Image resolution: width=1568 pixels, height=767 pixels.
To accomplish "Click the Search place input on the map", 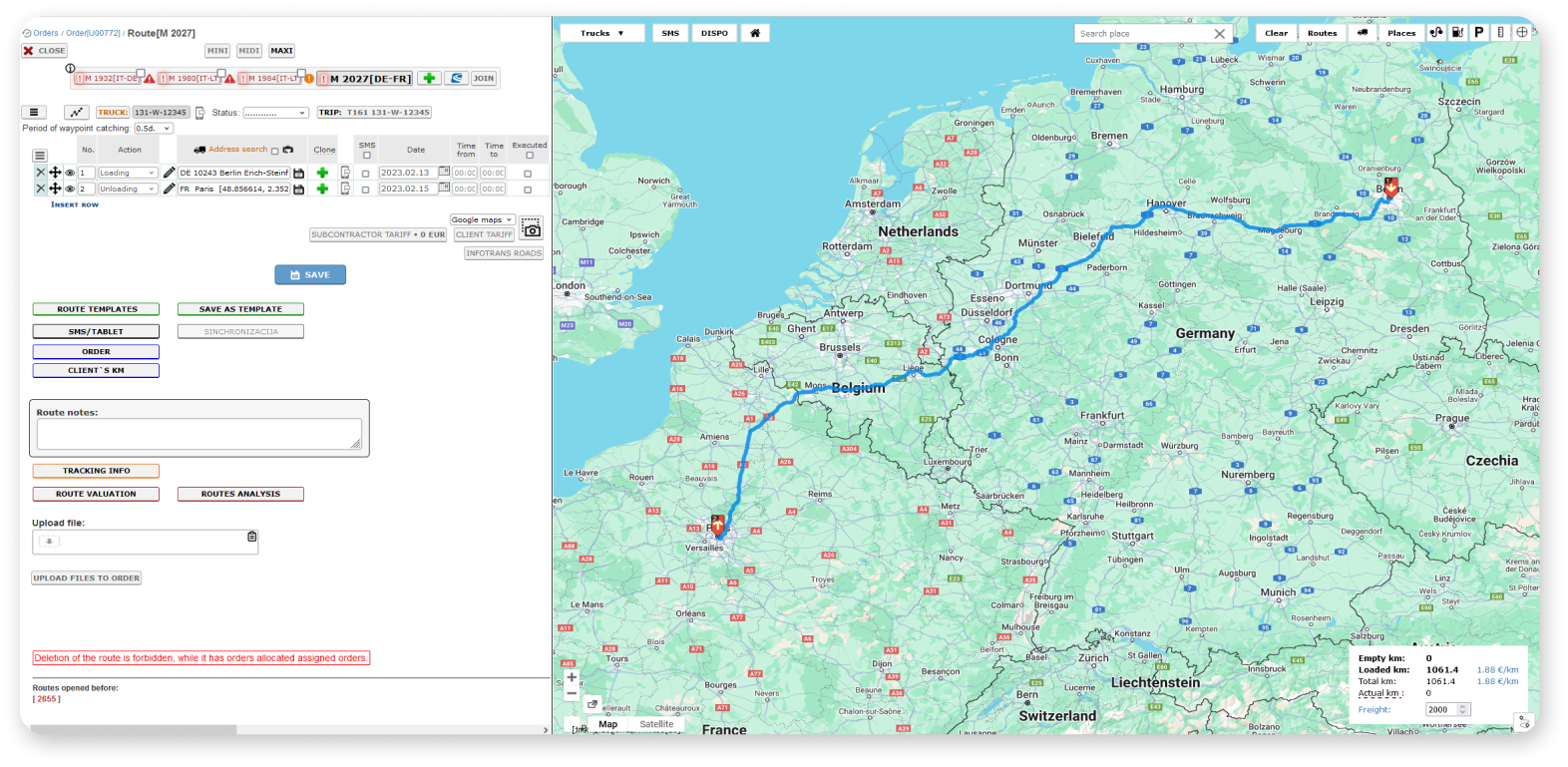I will pos(1143,34).
